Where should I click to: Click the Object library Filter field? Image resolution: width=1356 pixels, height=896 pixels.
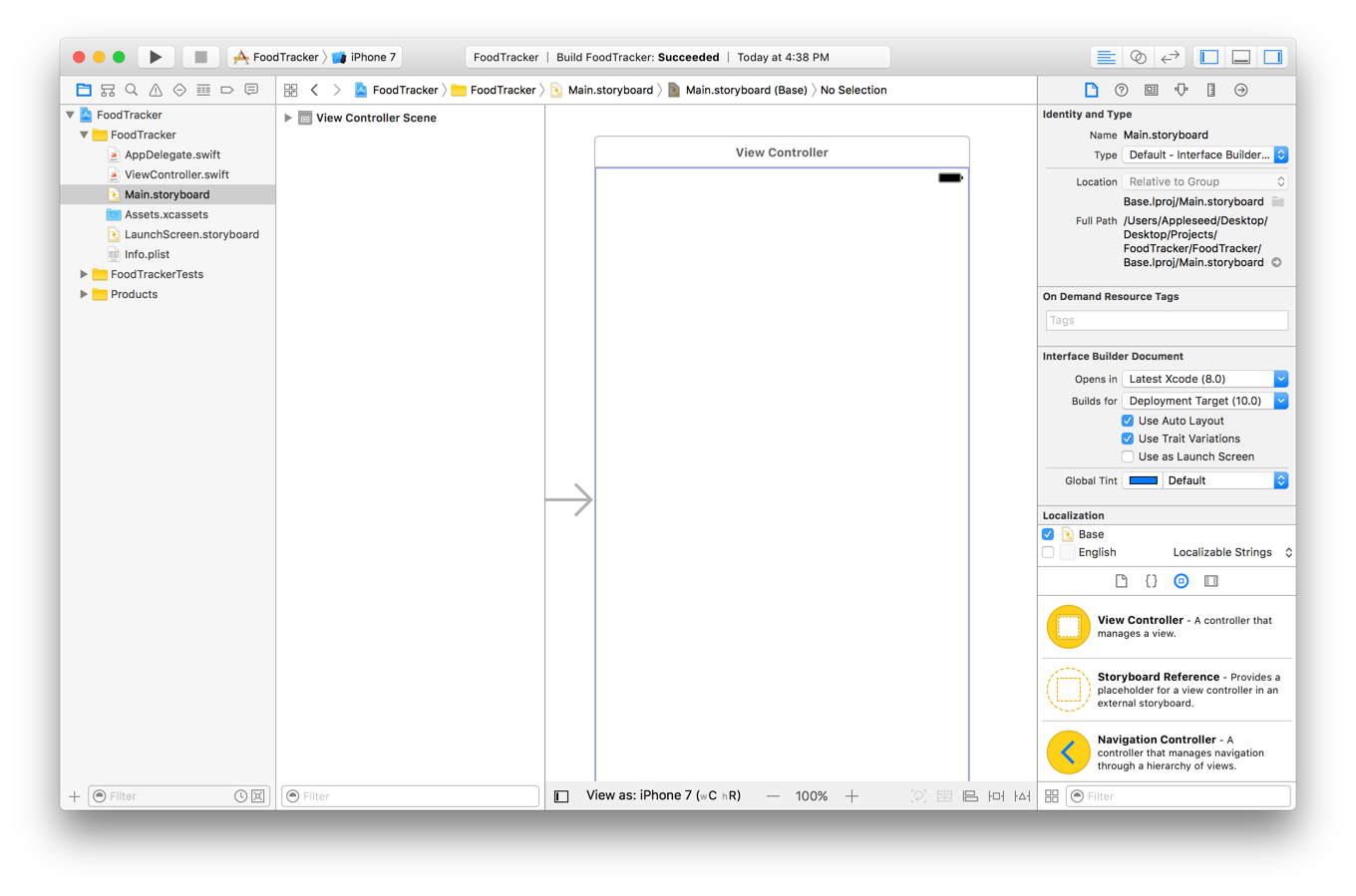pyautogui.click(x=1179, y=796)
